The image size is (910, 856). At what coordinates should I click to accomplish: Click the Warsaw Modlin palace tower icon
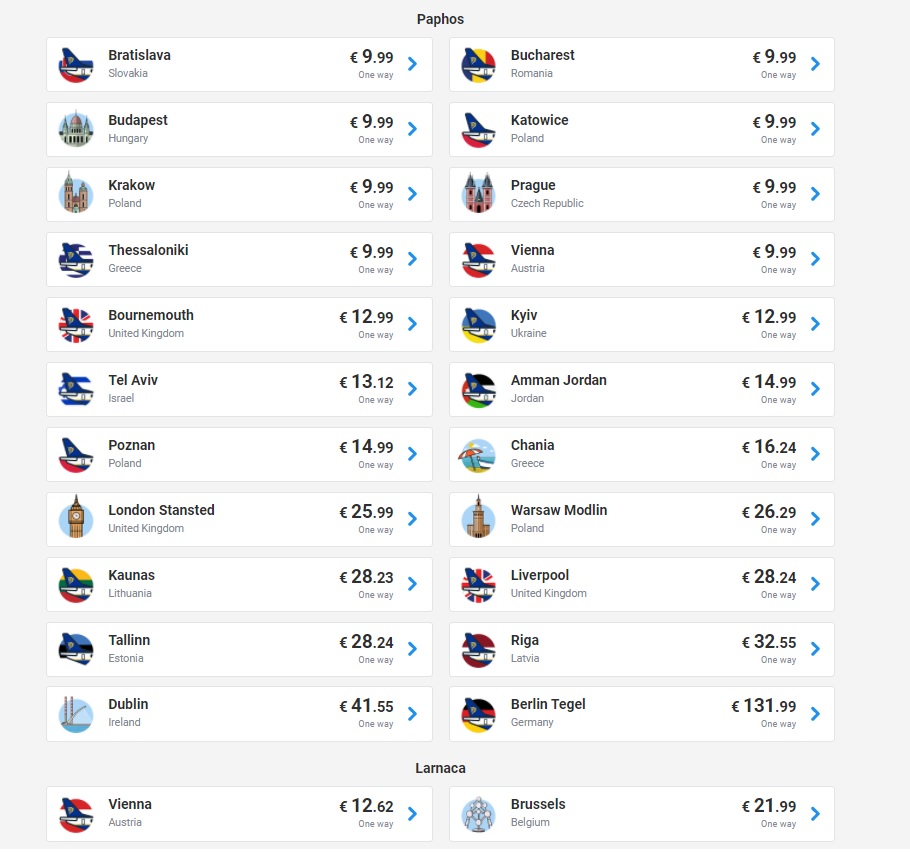pos(478,517)
